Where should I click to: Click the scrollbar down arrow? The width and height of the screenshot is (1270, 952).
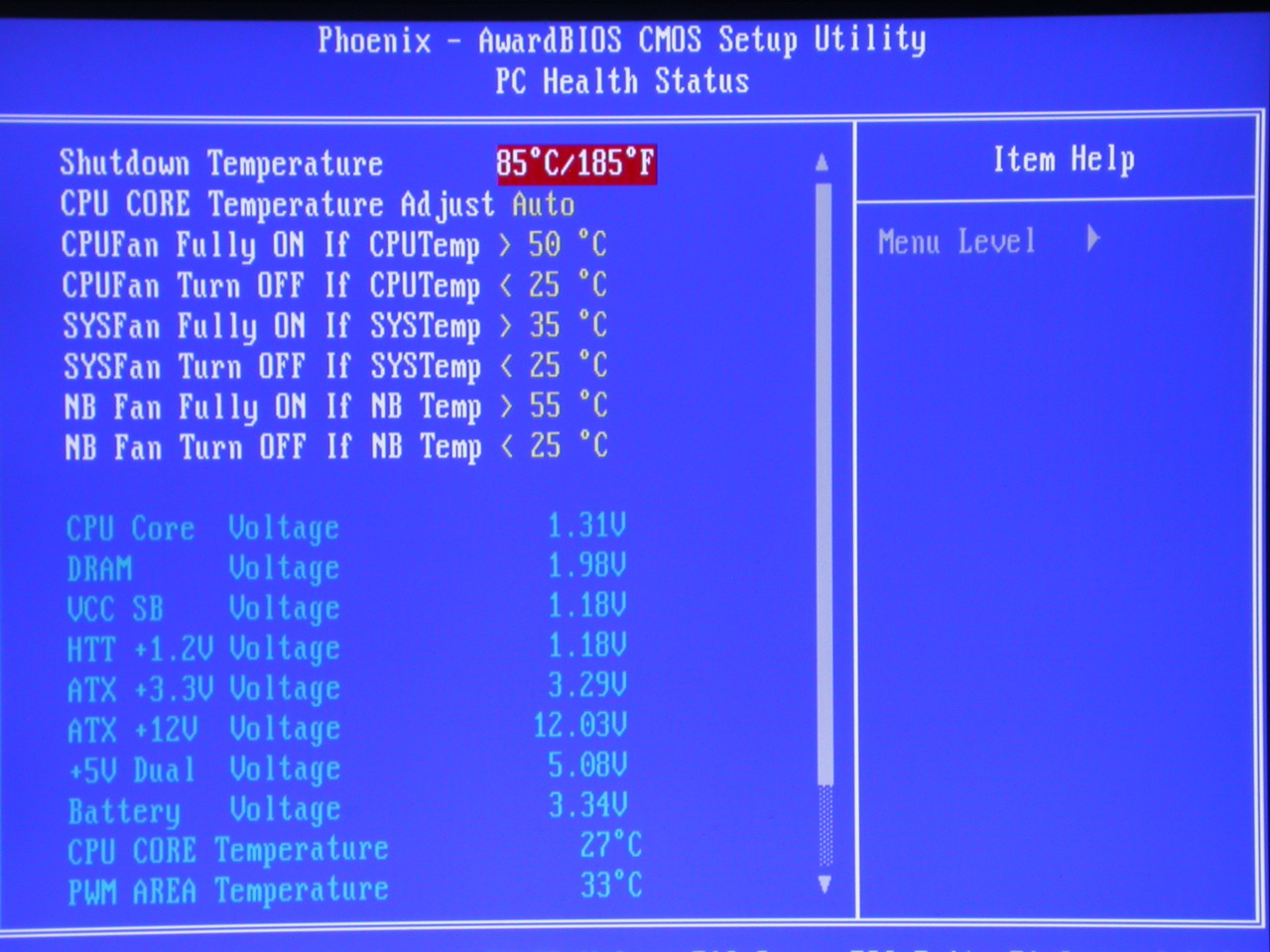824,884
